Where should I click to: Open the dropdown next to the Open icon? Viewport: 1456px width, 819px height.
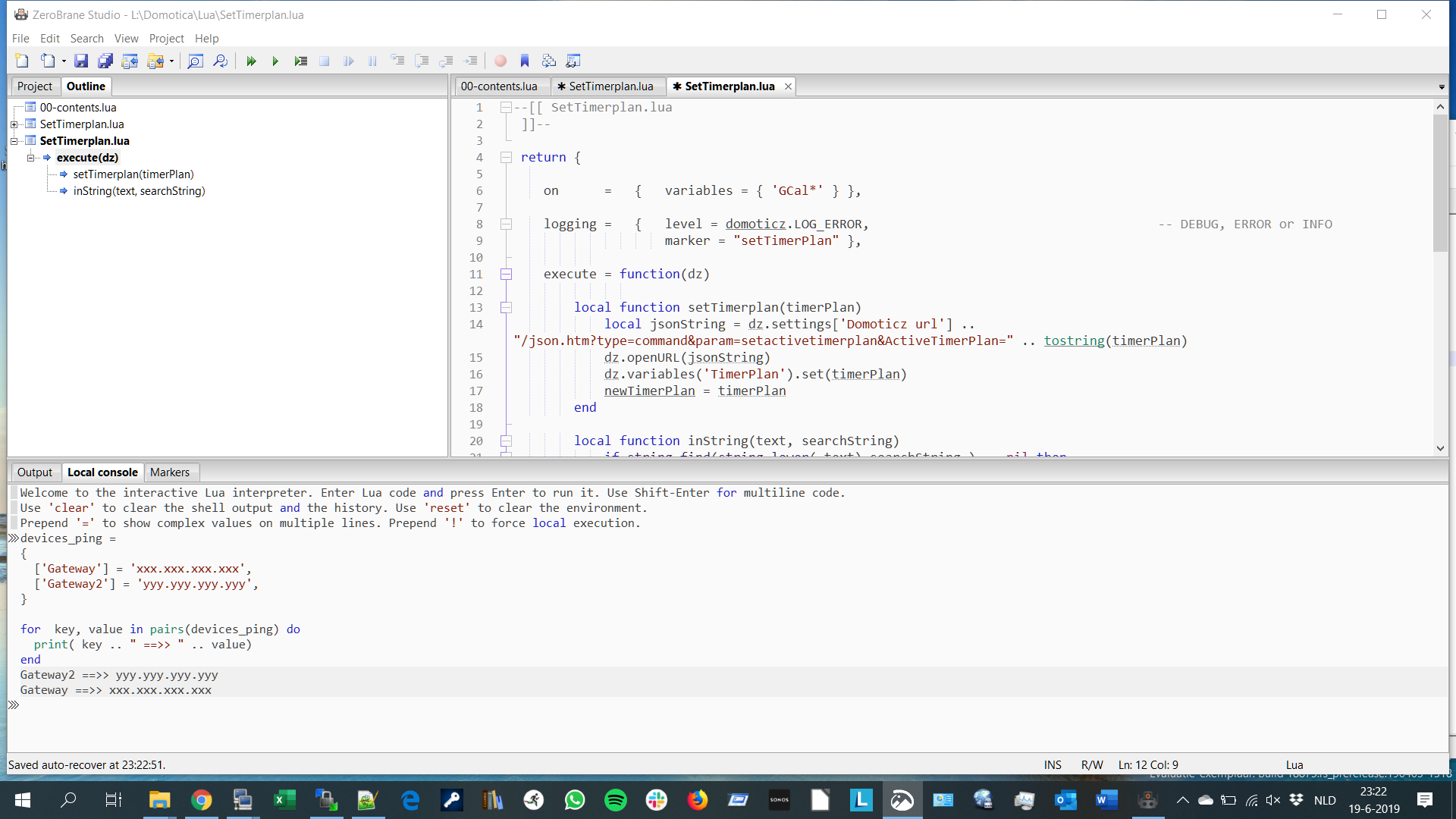tap(64, 61)
